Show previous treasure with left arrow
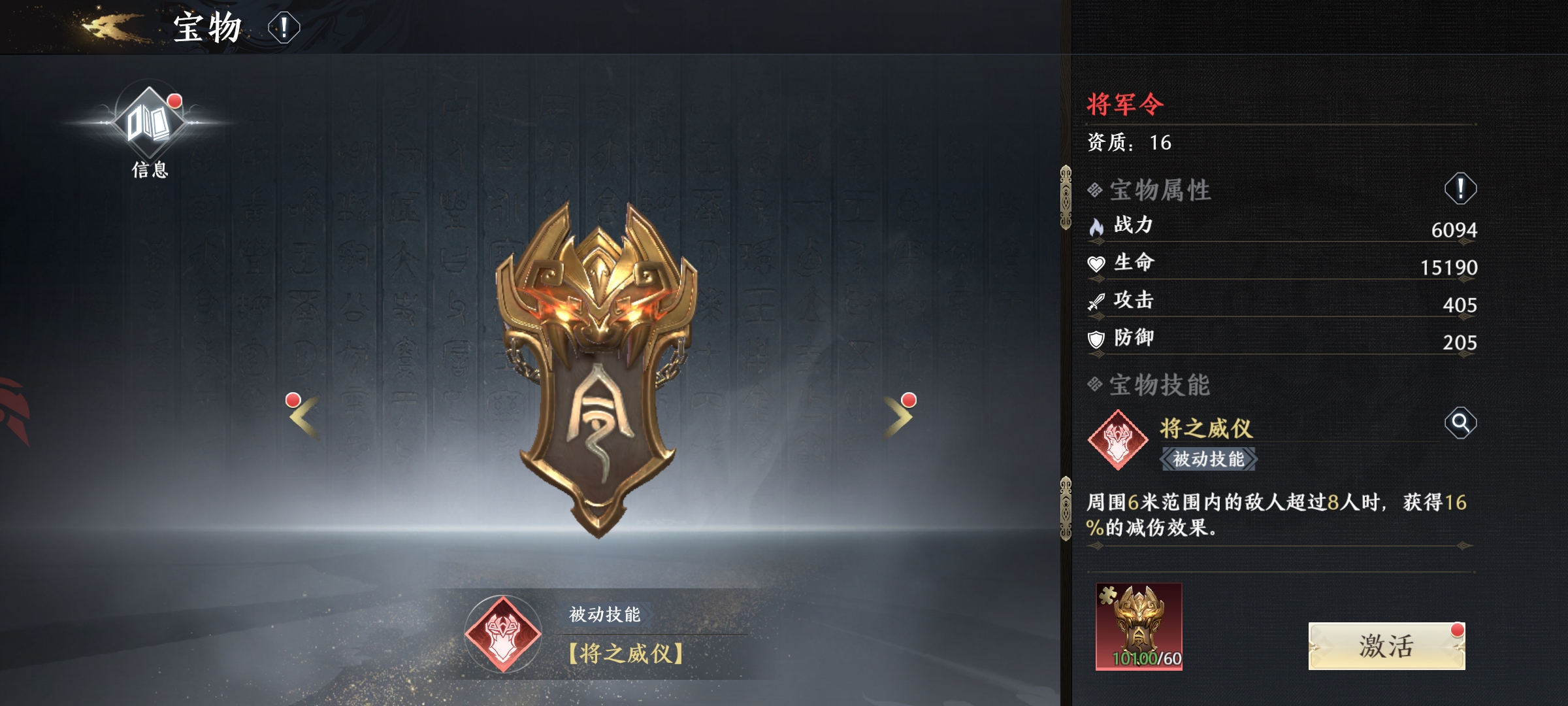This screenshot has height=706, width=1568. click(304, 416)
